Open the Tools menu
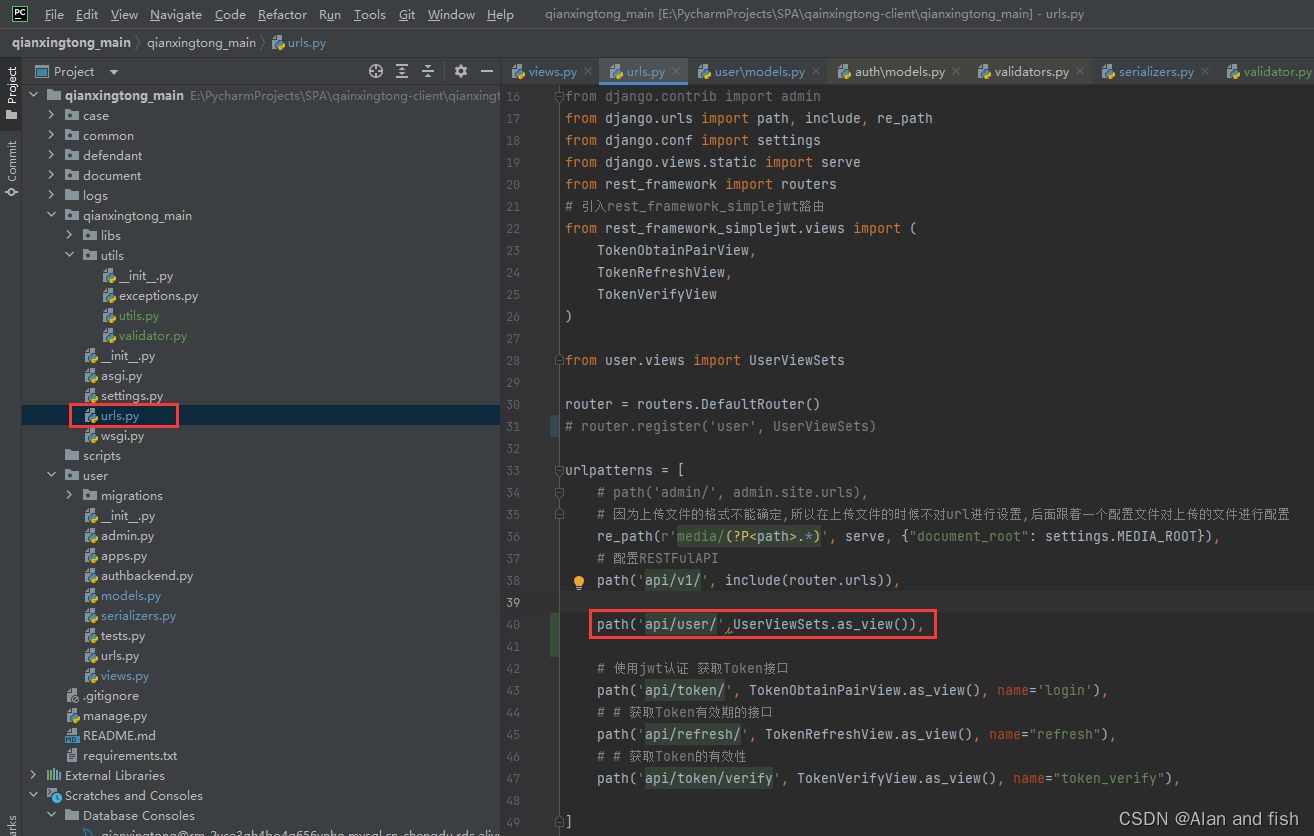 click(369, 15)
